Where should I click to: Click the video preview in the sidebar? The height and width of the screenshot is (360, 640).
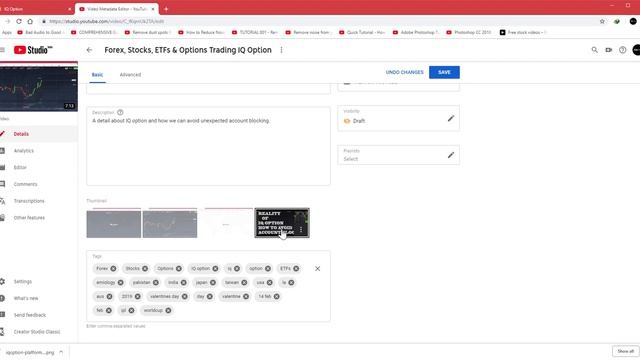pos(39,88)
